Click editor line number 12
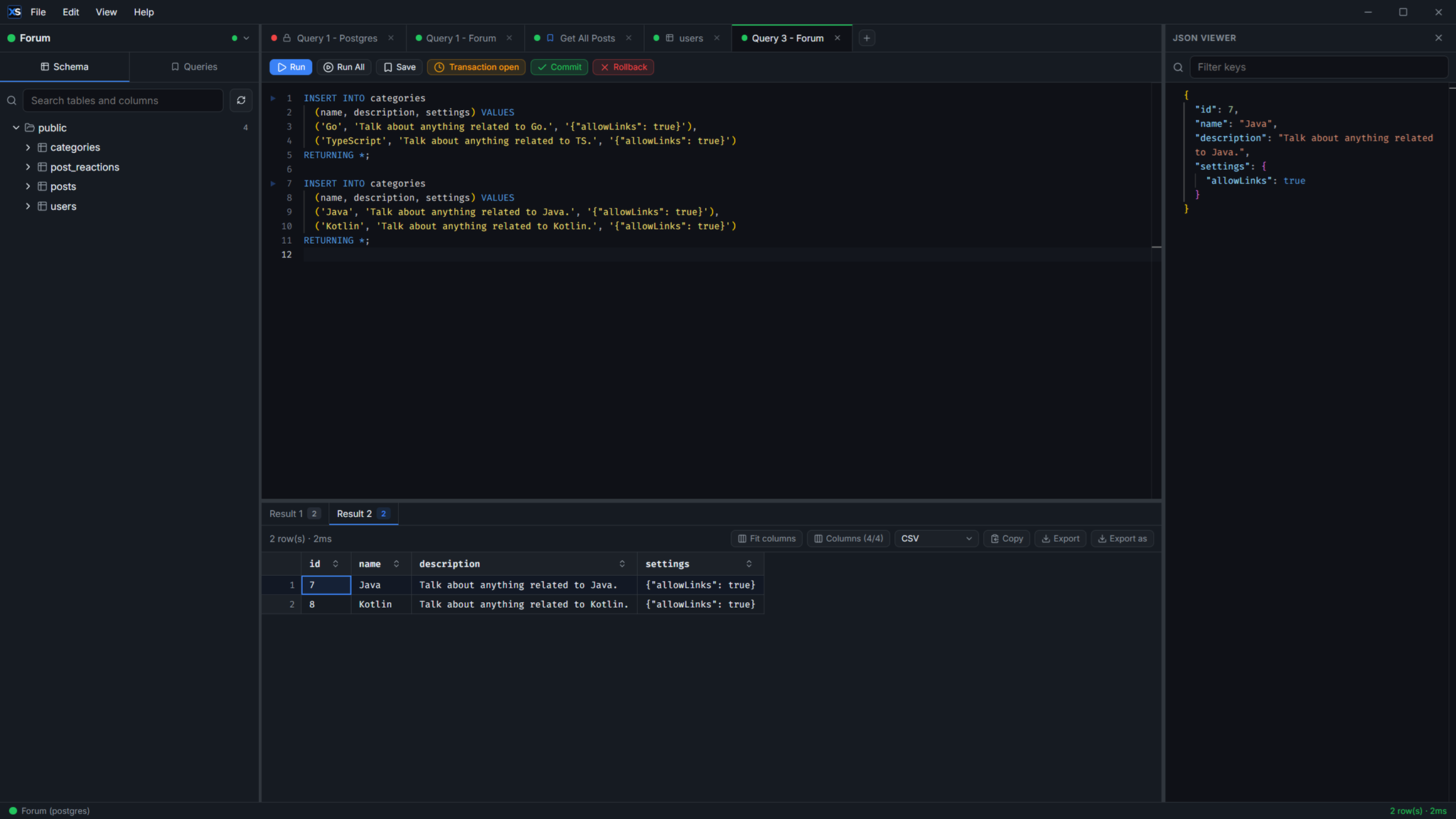The image size is (1456, 819). pyautogui.click(x=287, y=255)
